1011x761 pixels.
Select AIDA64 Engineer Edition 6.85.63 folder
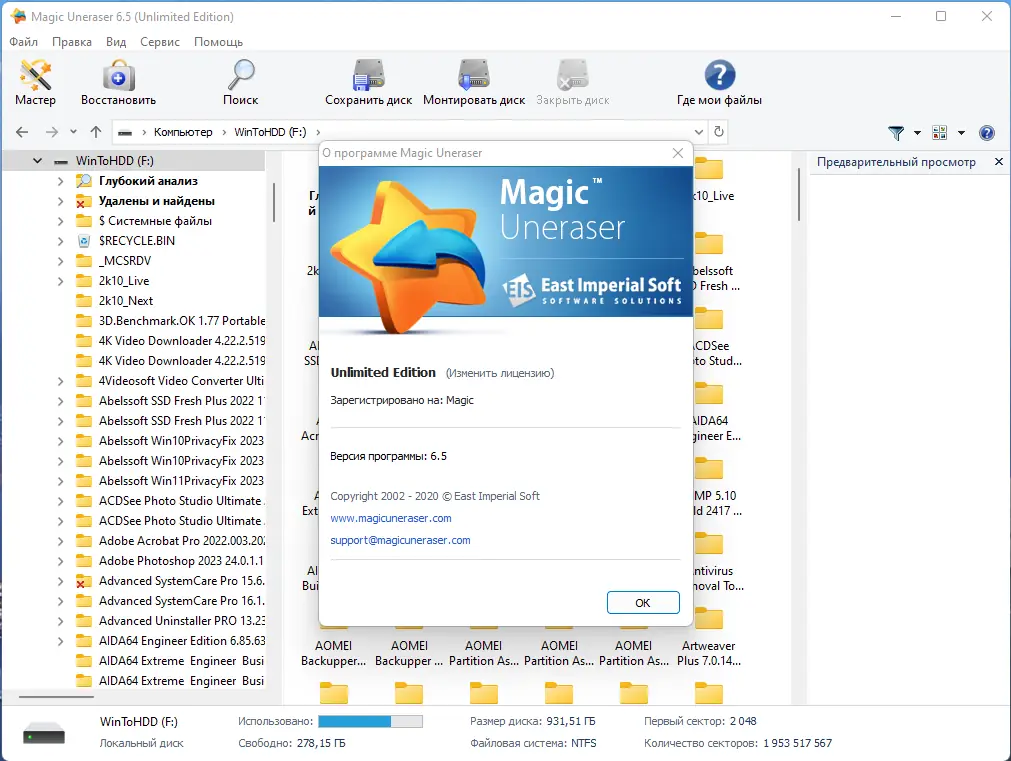pyautogui.click(x=182, y=641)
